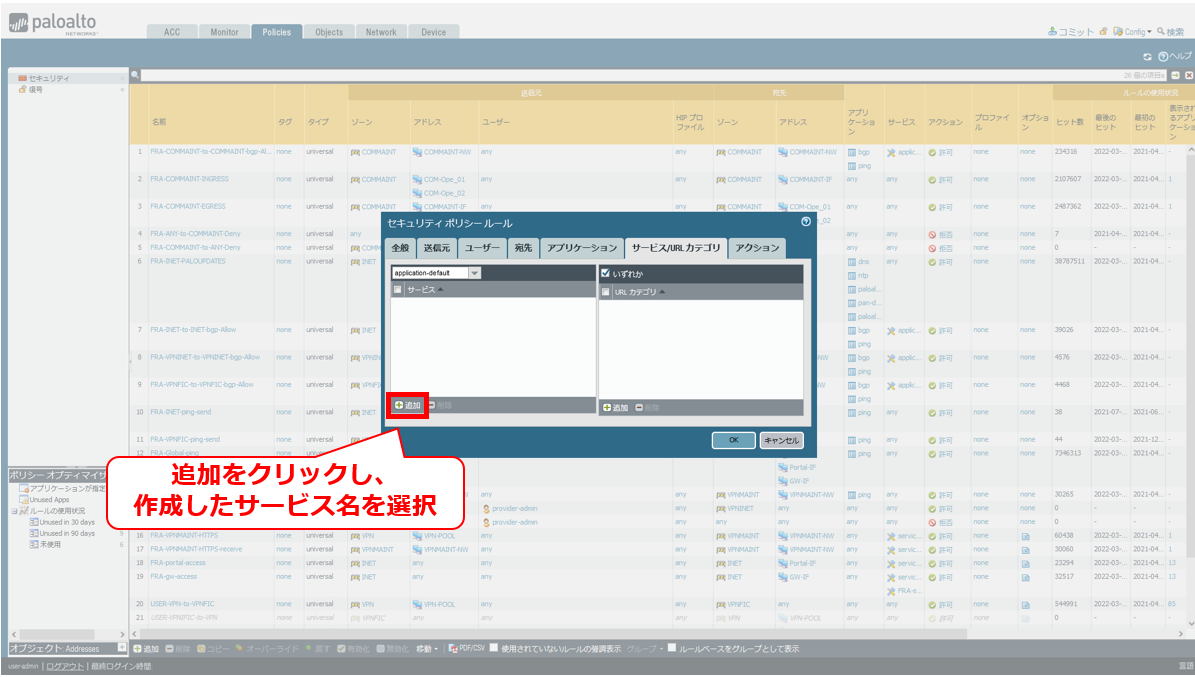
Task: Select セキュリティ in the left policy tree
Action: (49, 78)
